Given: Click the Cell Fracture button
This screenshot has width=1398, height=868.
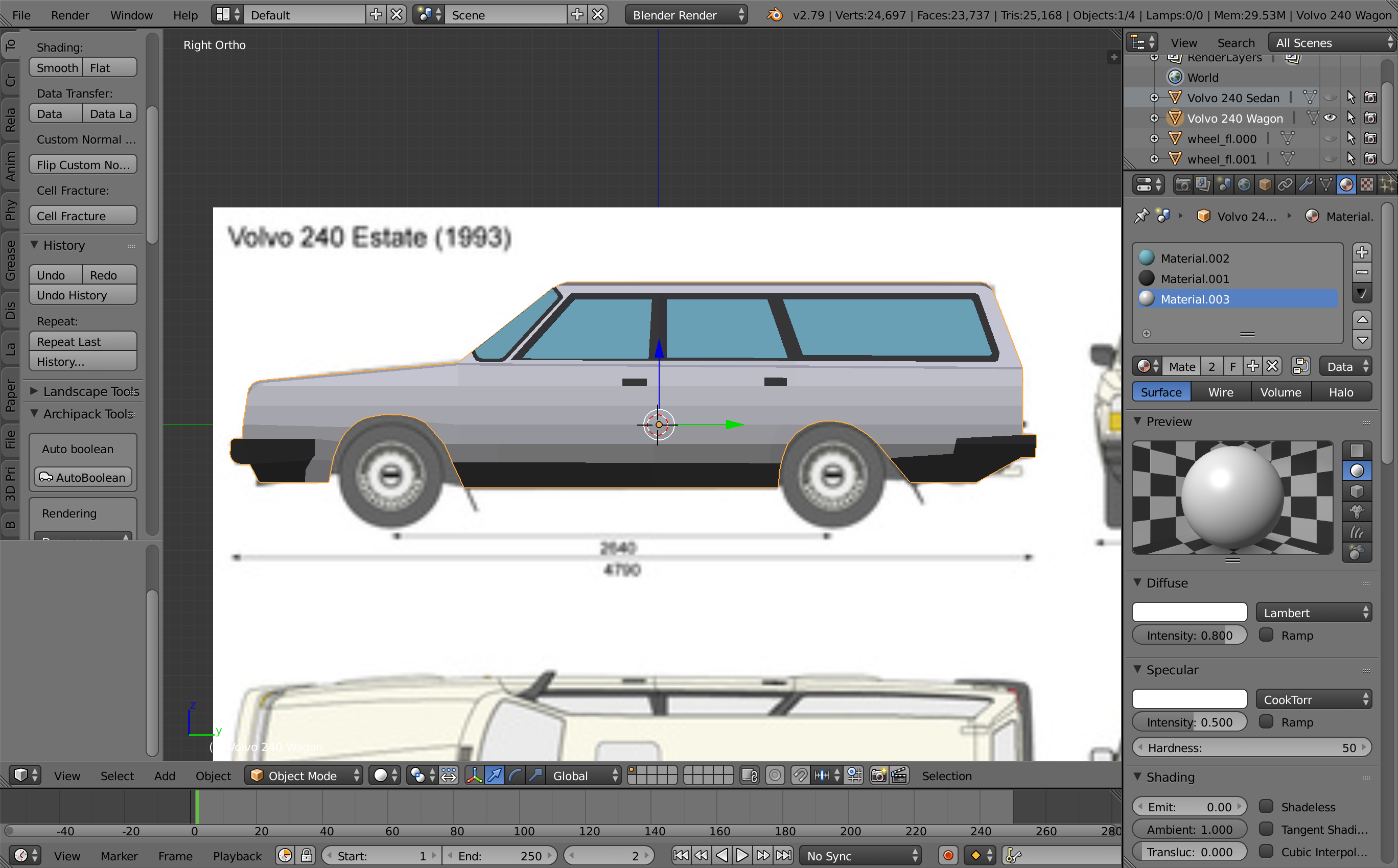Looking at the screenshot, I should pyautogui.click(x=83, y=216).
